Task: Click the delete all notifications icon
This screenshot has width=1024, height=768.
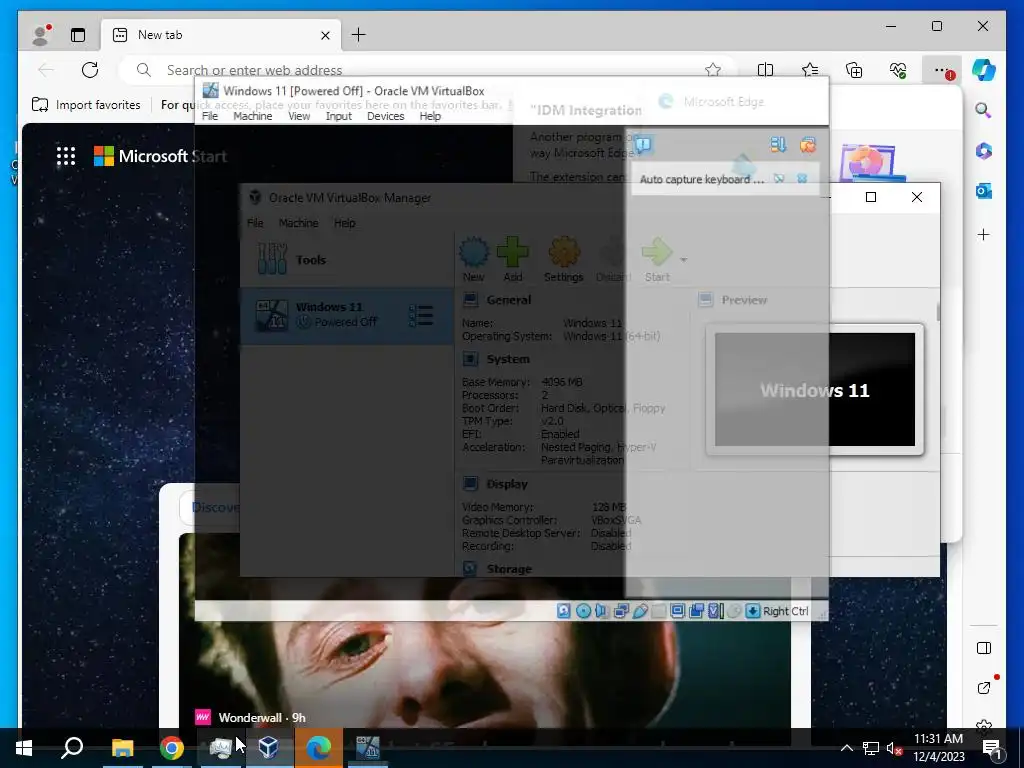Action: pos(808,144)
